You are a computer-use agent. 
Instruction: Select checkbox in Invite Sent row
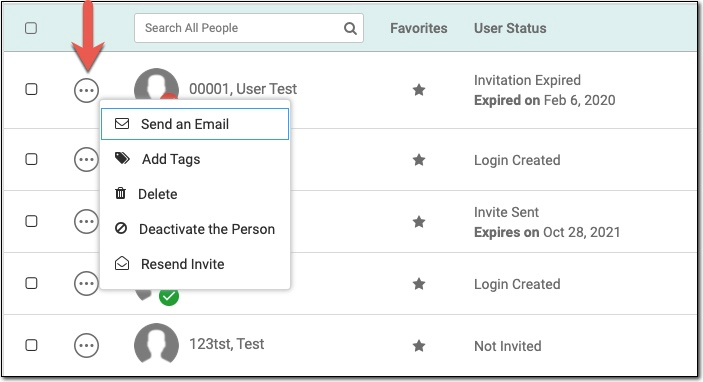pos(31,221)
